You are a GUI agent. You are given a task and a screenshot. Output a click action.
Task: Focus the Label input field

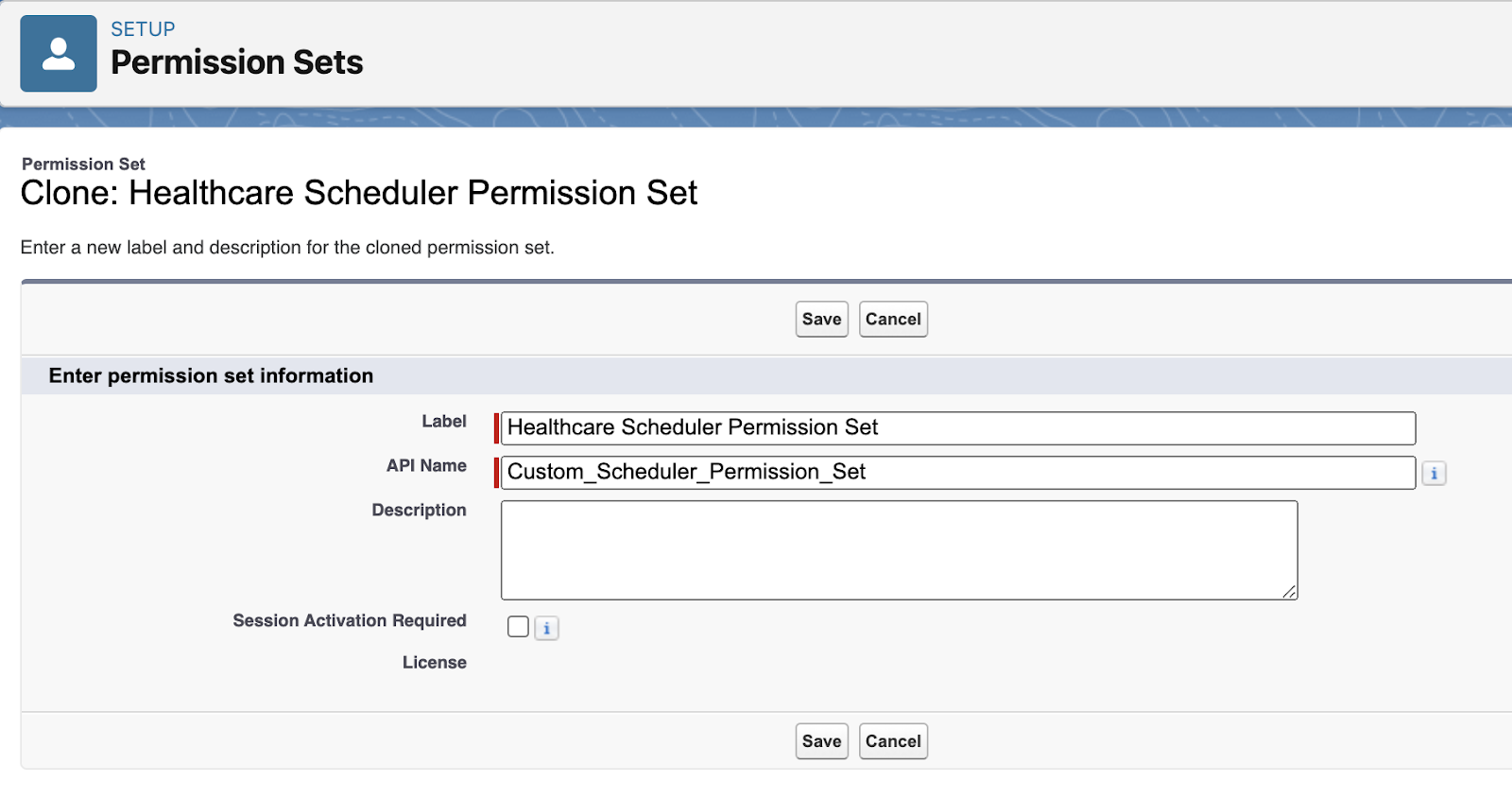click(x=958, y=427)
